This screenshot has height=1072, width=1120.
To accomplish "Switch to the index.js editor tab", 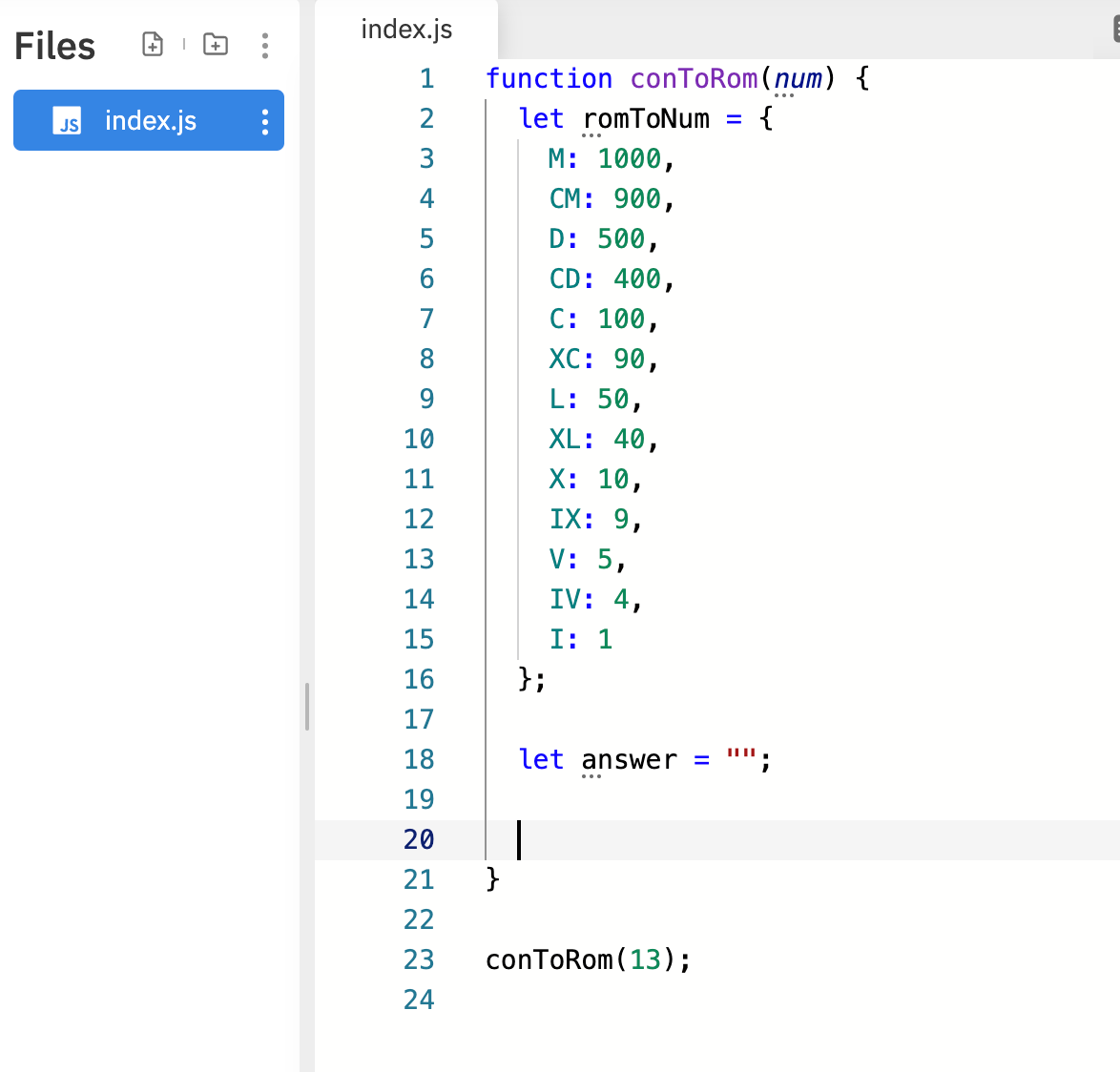I will point(406,30).
